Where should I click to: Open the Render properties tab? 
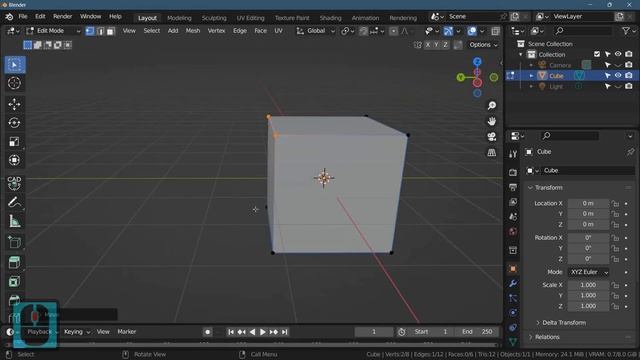[513, 173]
